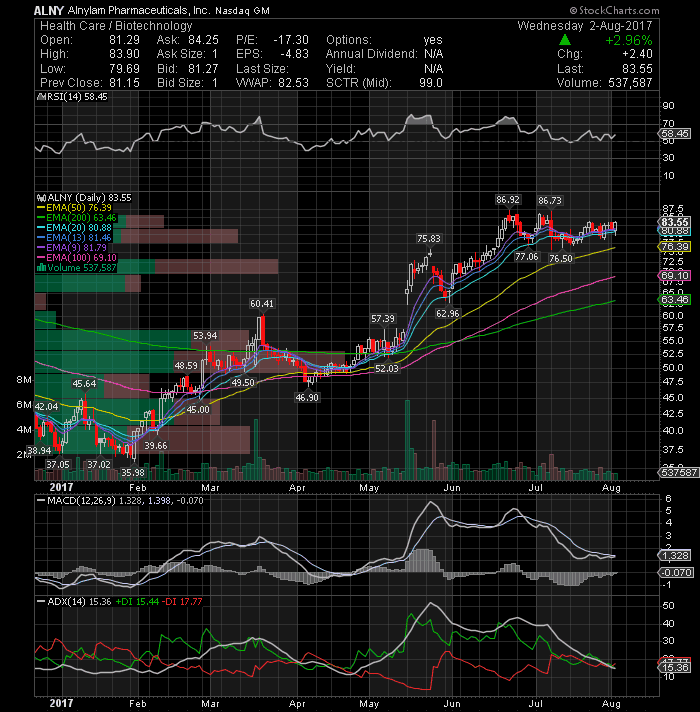The image size is (700, 712).
Task: Click the 537587 volume axis tag
Action: [678, 472]
